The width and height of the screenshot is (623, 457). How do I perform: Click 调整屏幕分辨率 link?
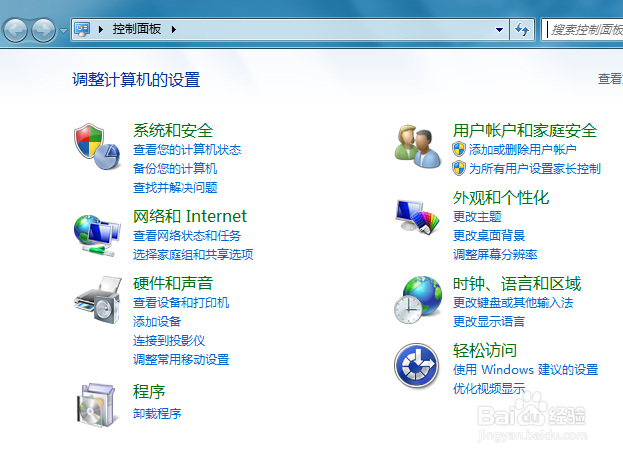tap(495, 254)
